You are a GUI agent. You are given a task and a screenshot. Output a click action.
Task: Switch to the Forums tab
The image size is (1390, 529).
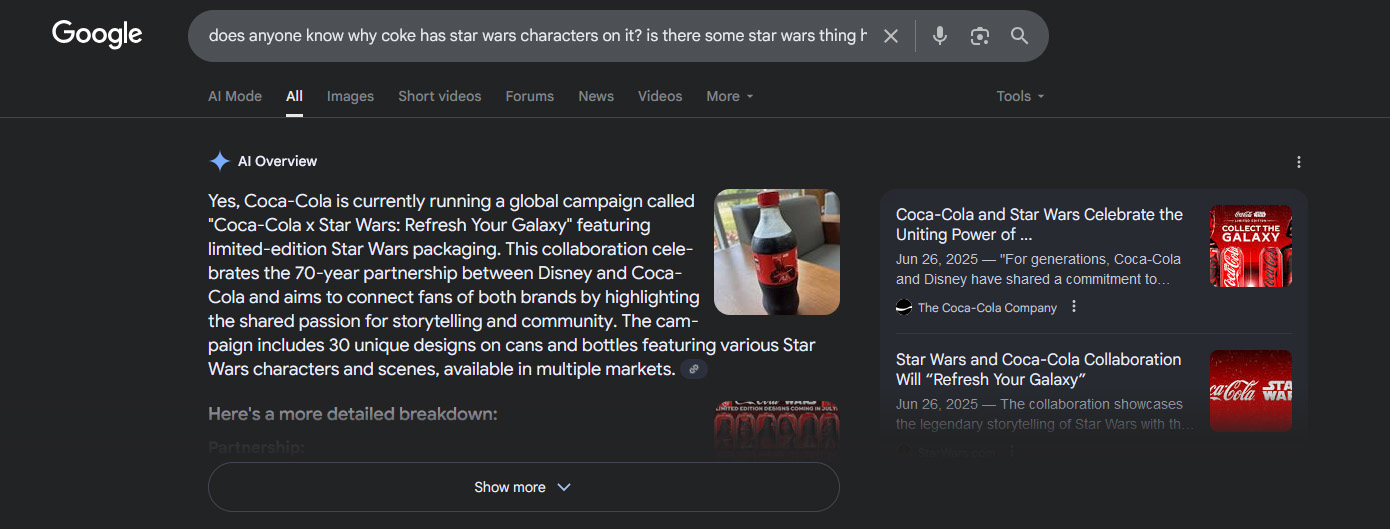pyautogui.click(x=530, y=96)
